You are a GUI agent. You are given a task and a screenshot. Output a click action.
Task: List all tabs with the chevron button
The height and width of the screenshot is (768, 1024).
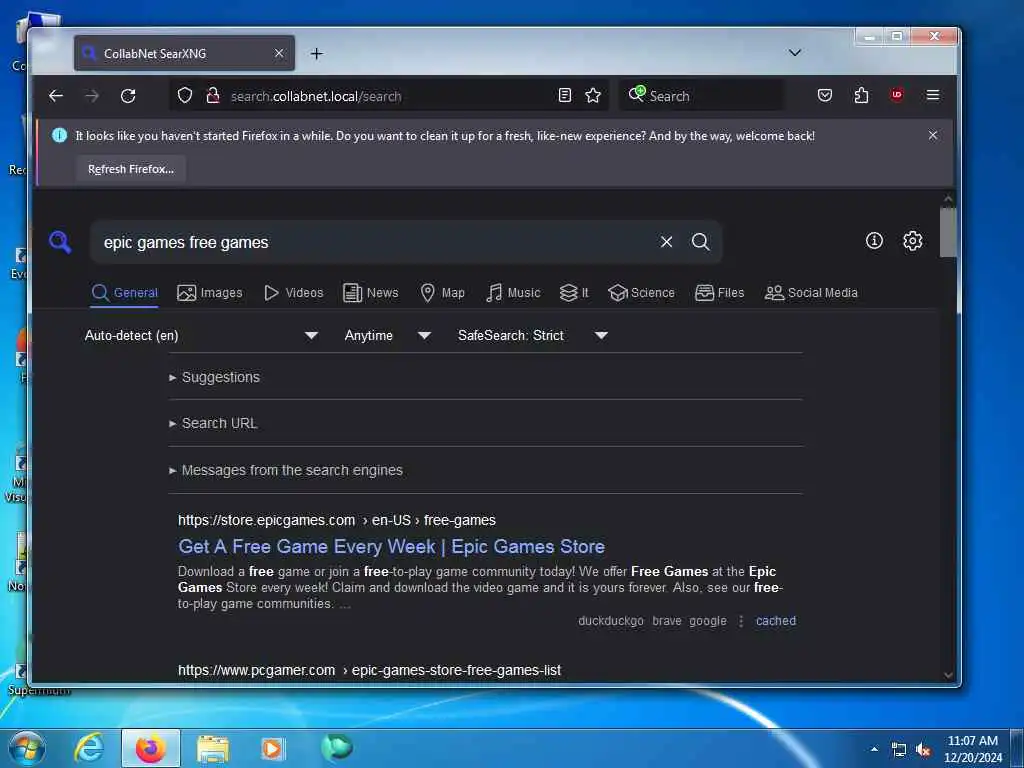point(795,53)
